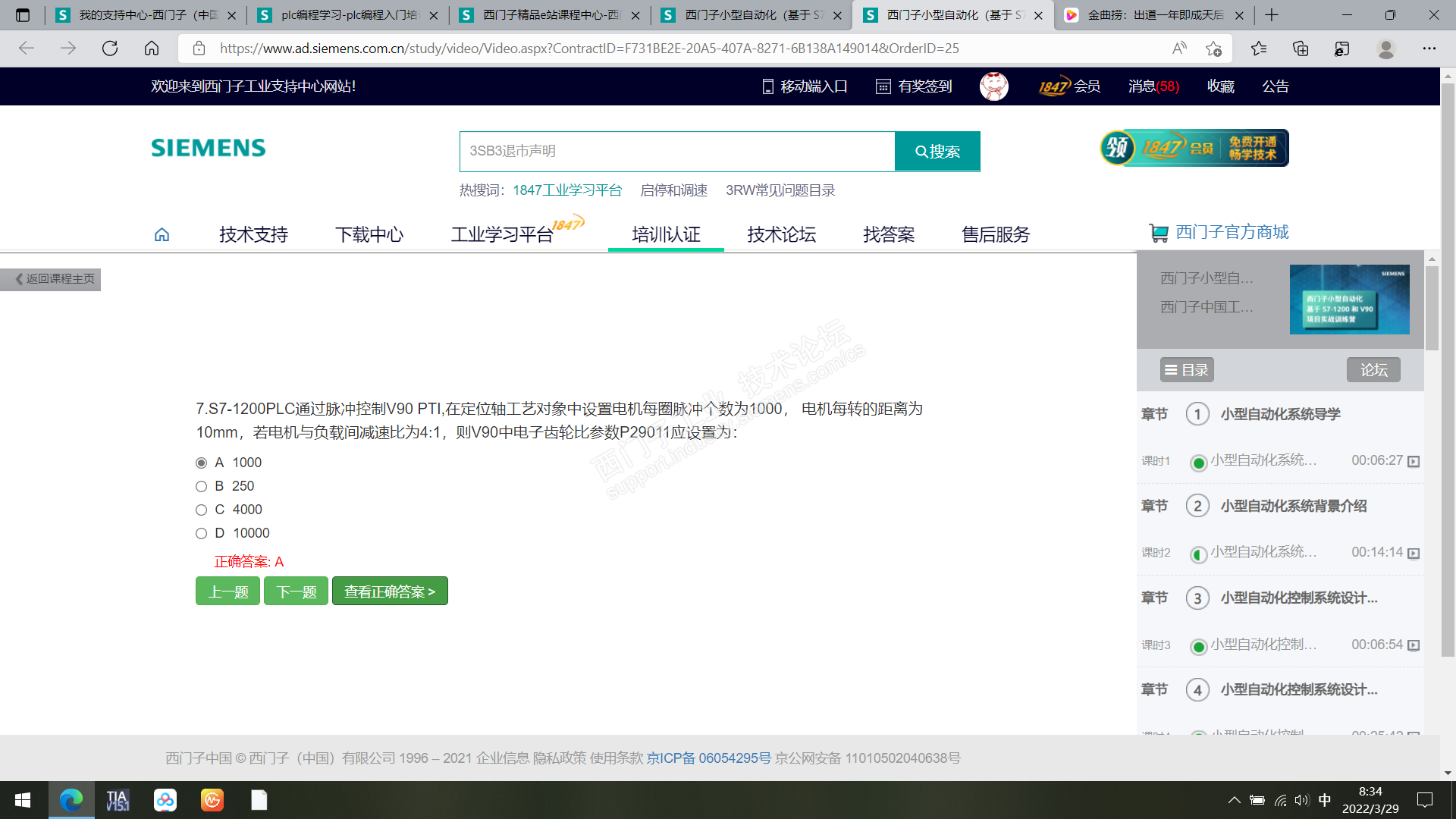1456x819 pixels.
Task: Click the shopping cart icon for 西门子官方商城
Action: point(1158,233)
